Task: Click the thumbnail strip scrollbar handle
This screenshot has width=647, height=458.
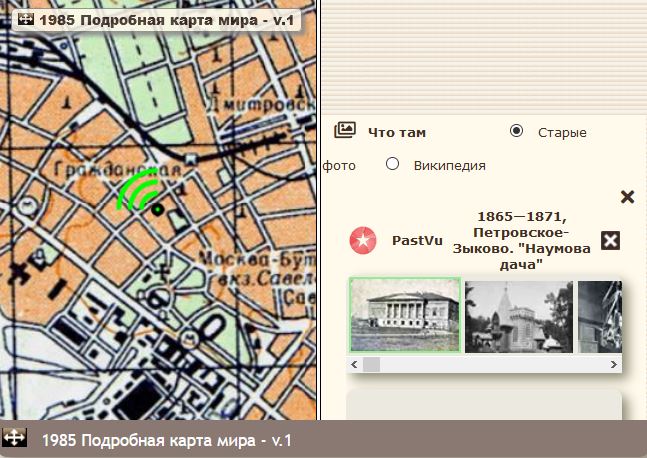Action: click(371, 365)
